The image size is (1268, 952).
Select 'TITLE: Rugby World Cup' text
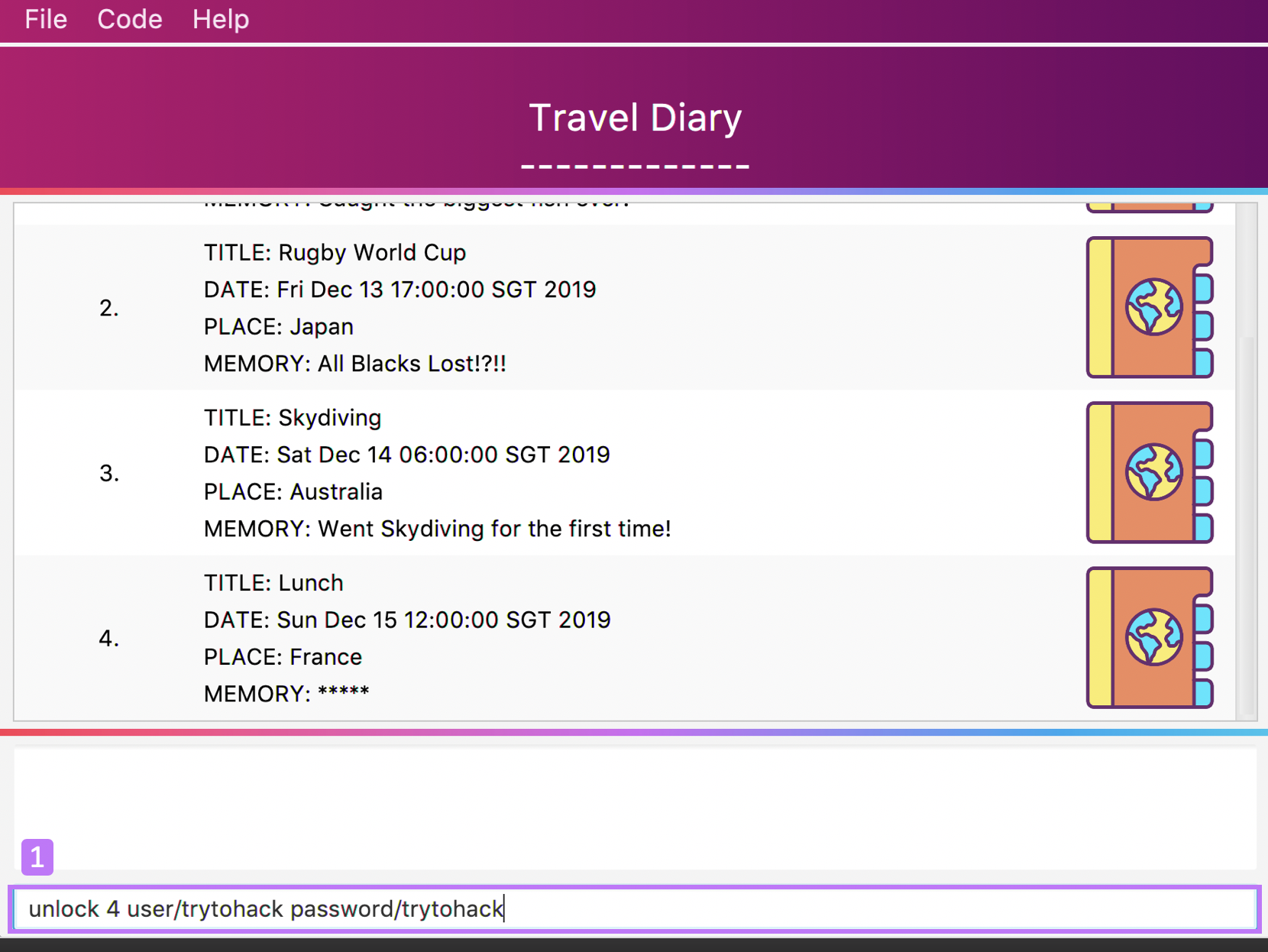pyautogui.click(x=335, y=253)
